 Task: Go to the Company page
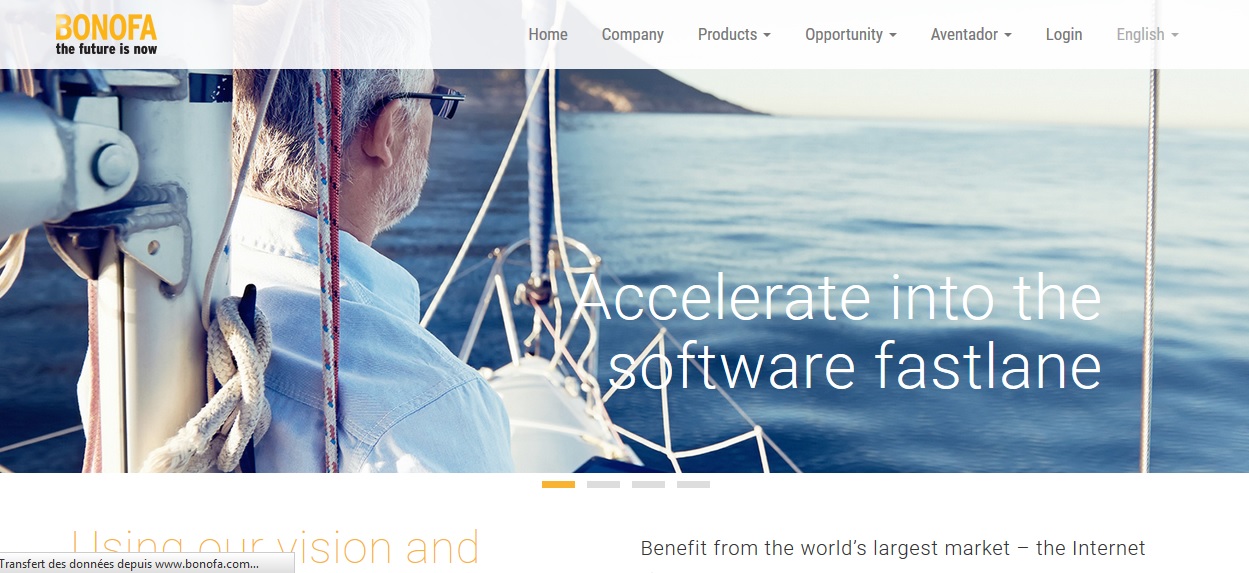tap(632, 34)
